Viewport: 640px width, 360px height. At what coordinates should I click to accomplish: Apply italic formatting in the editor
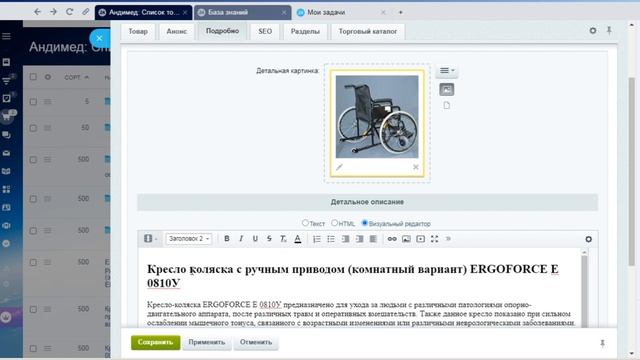click(241, 239)
